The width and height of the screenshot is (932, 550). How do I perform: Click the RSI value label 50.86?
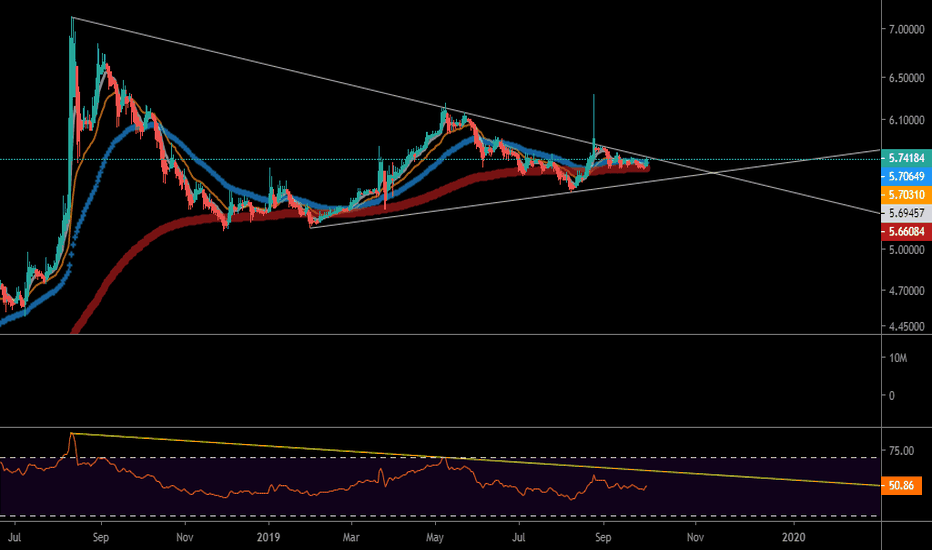point(901,486)
